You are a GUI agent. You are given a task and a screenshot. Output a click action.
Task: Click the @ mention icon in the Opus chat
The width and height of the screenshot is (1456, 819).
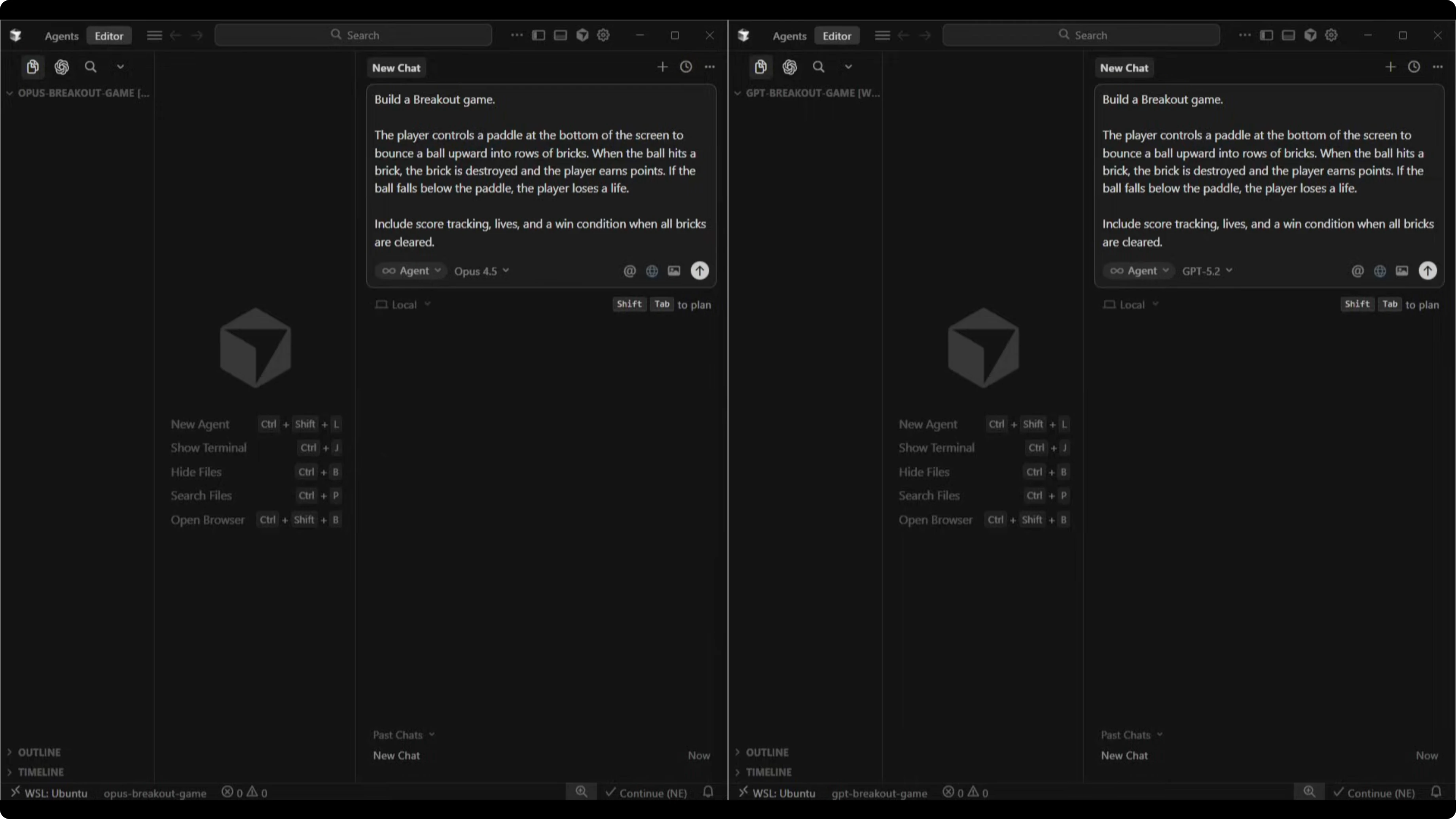coord(629,271)
